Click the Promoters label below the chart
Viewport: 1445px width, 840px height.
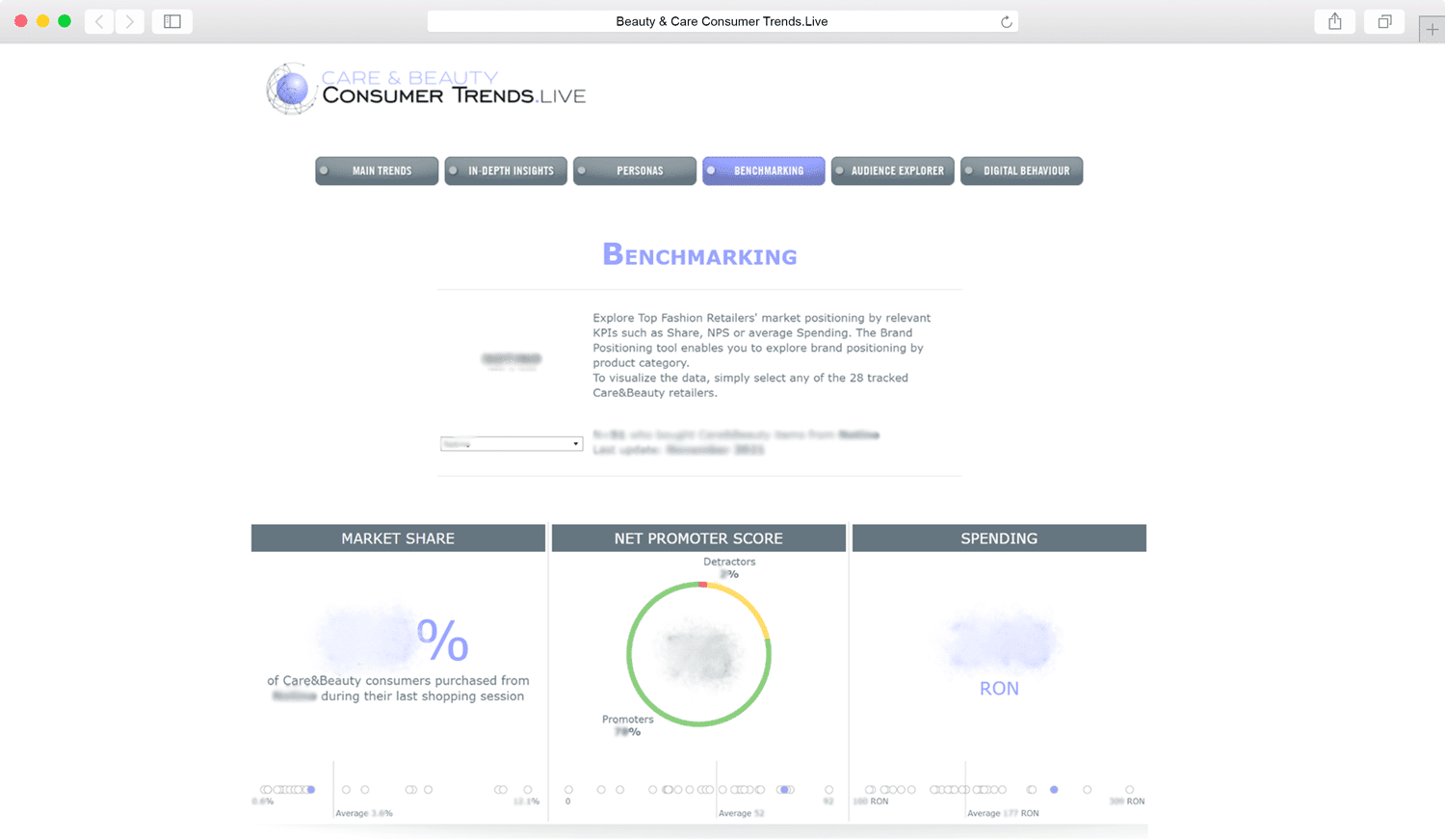coord(628,720)
